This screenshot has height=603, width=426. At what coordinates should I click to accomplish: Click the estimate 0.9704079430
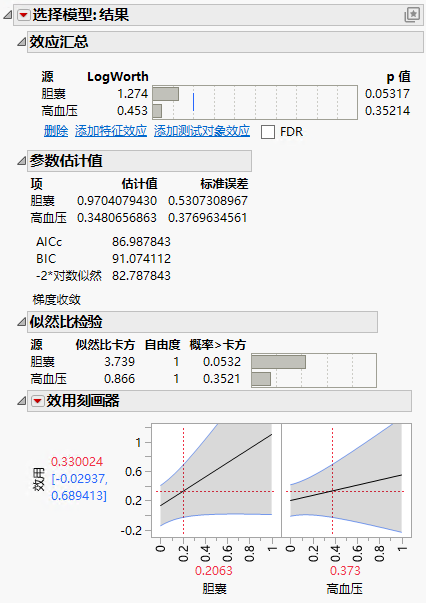tap(117, 201)
